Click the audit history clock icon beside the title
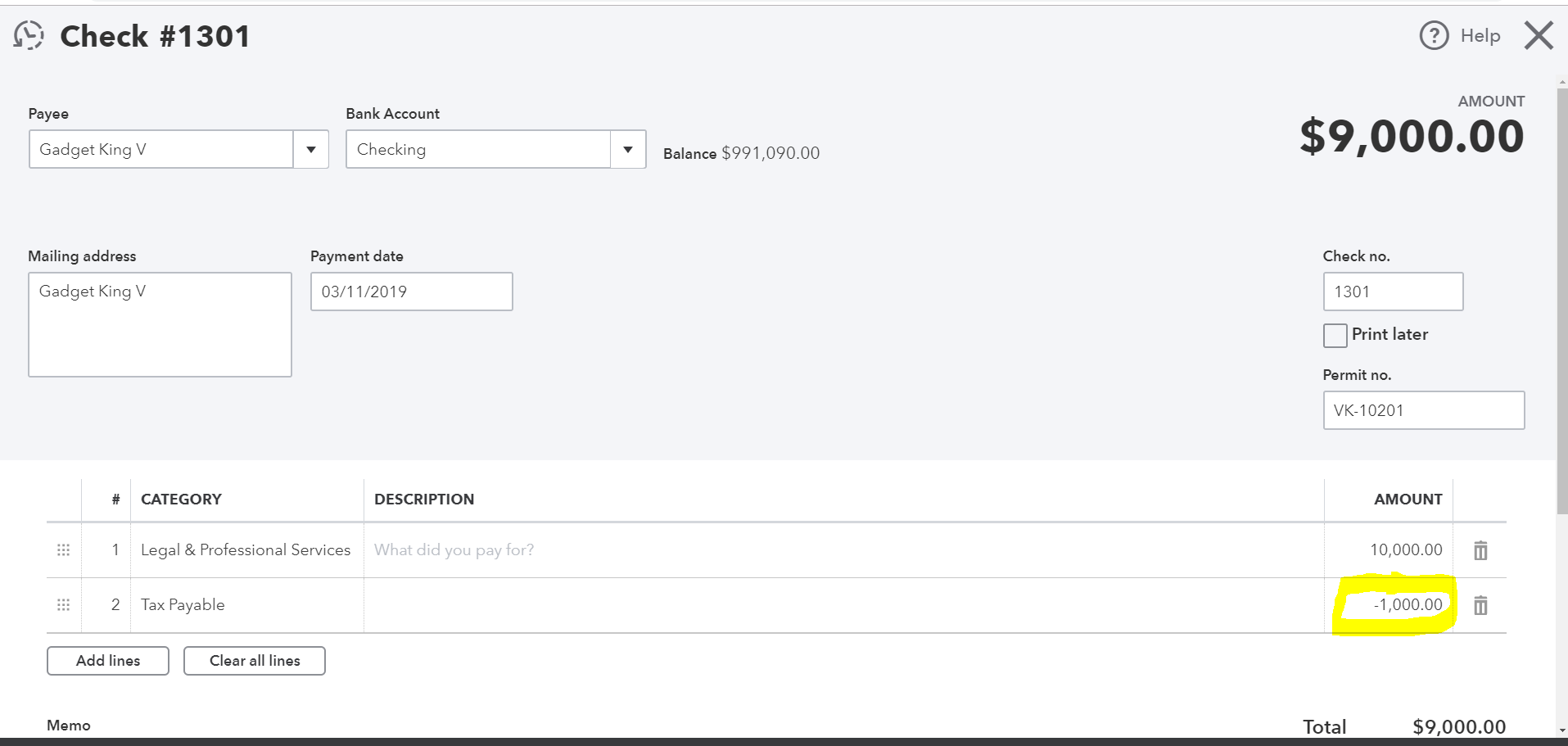The image size is (1568, 746). click(28, 34)
